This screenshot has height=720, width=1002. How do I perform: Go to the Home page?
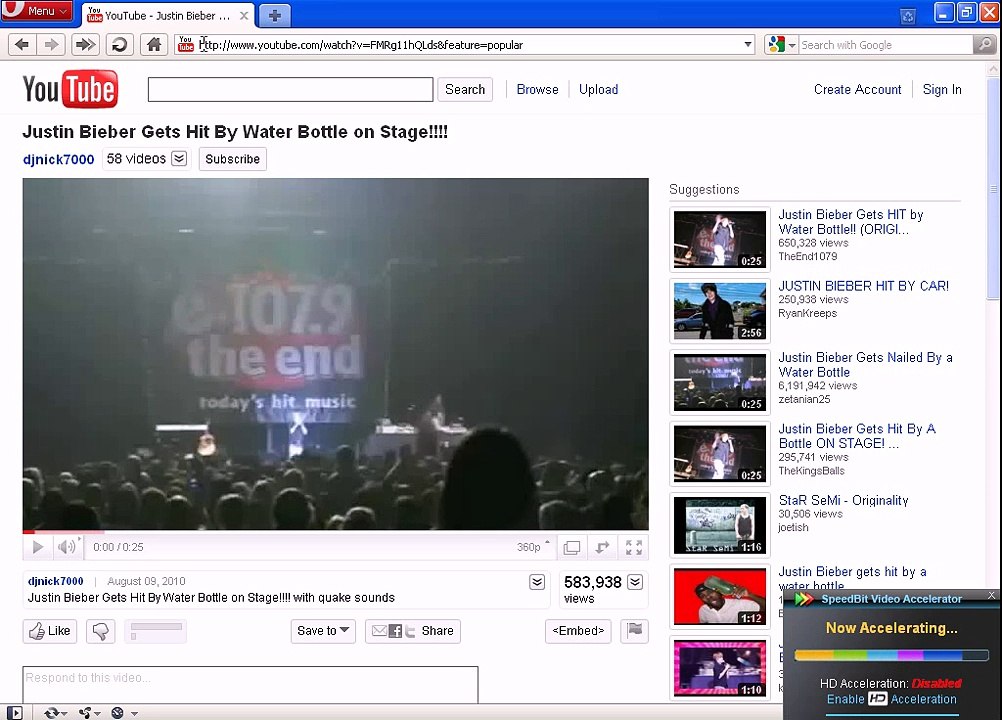[153, 45]
